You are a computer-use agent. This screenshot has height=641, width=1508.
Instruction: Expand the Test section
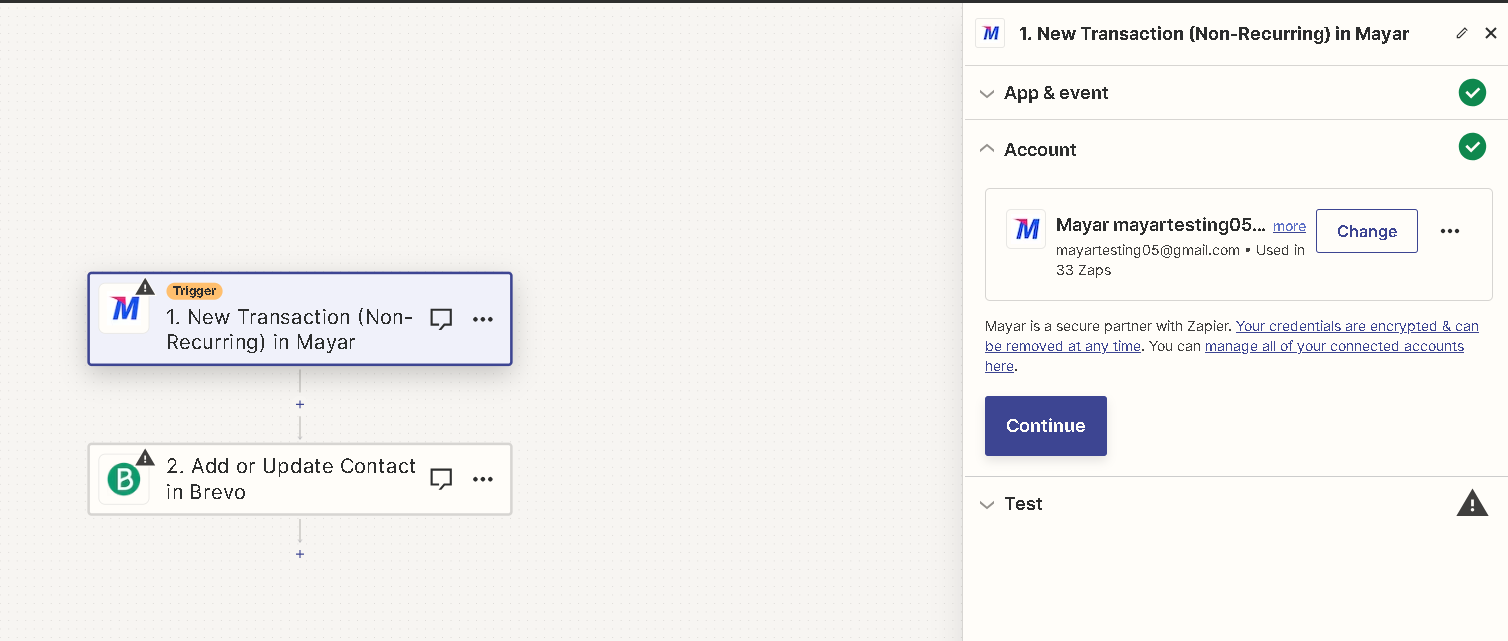987,504
